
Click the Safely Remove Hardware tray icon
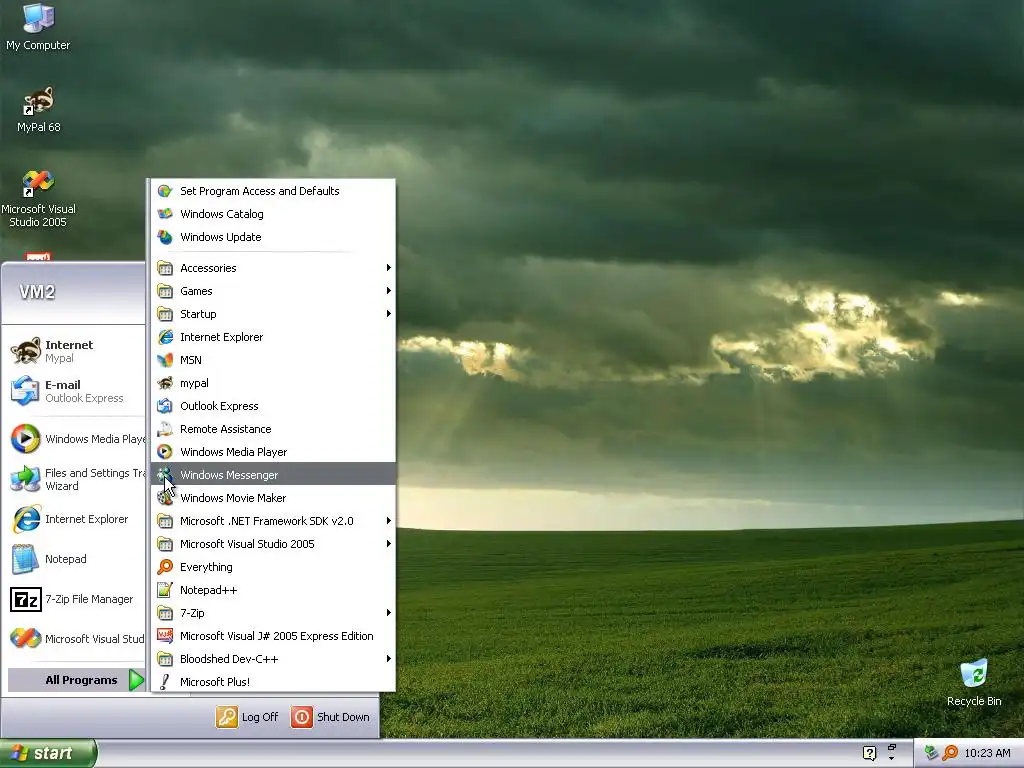[x=931, y=753]
